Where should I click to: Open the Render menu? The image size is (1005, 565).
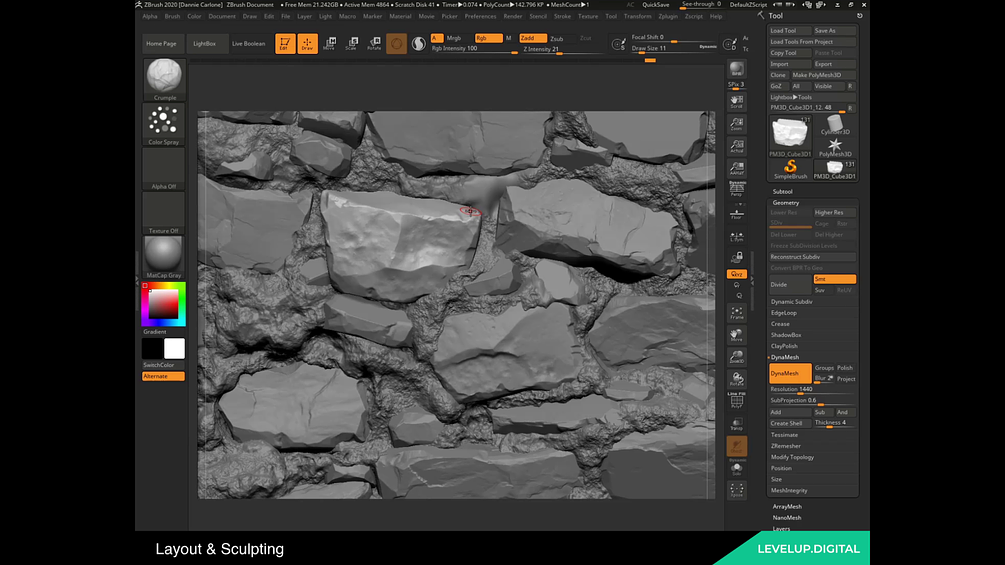point(513,17)
